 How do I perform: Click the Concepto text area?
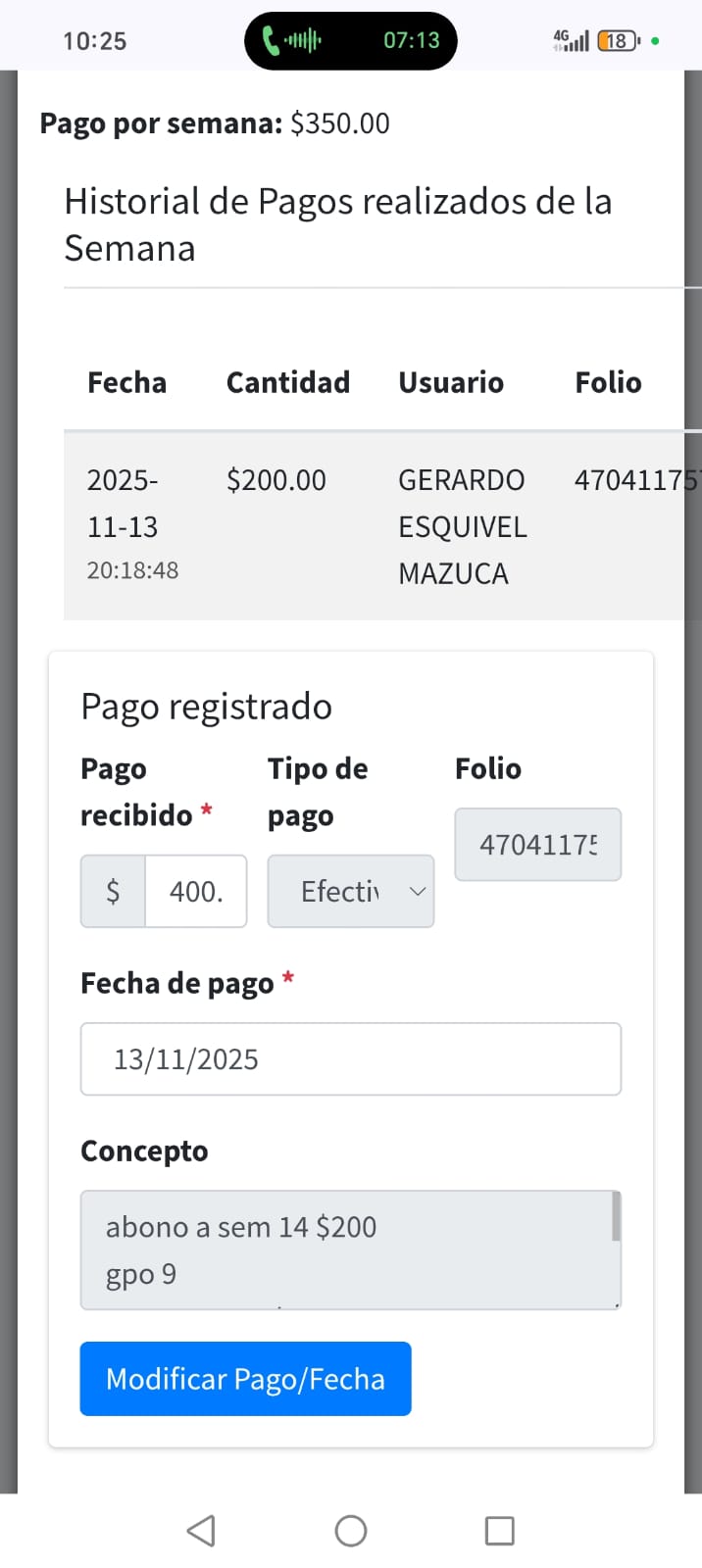tap(343, 1249)
